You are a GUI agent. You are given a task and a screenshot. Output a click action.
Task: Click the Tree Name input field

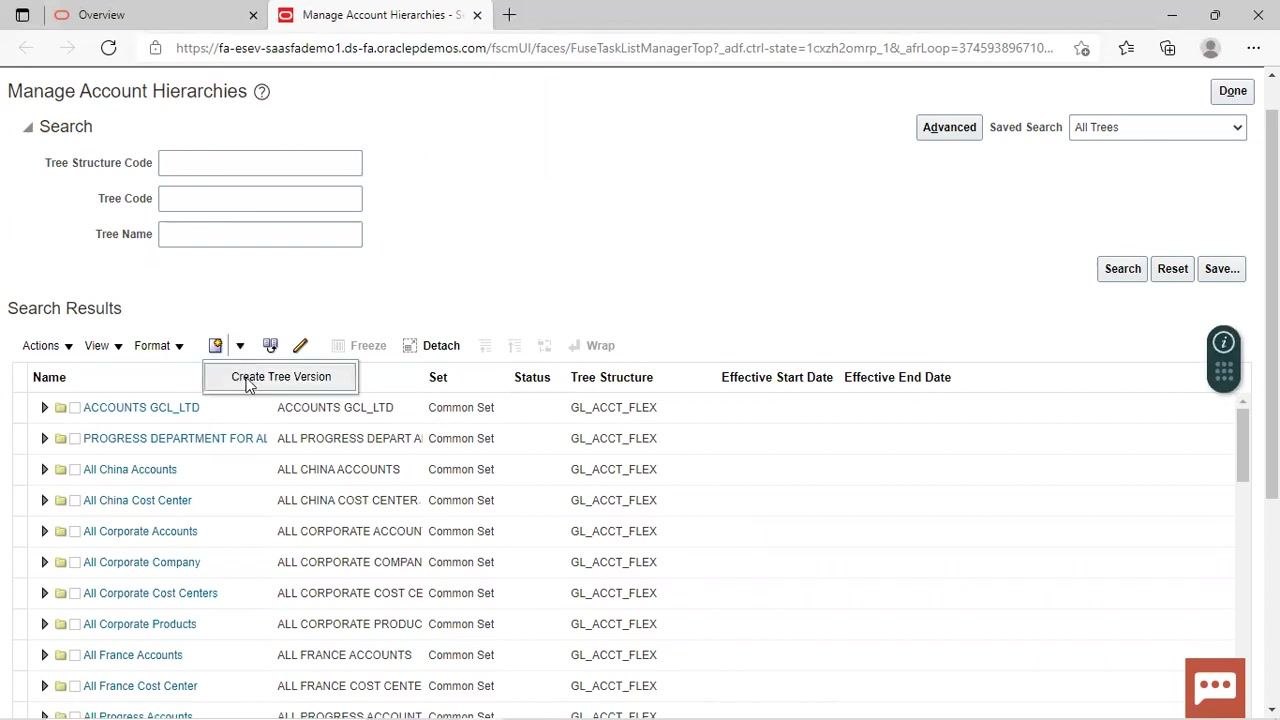tap(260, 234)
